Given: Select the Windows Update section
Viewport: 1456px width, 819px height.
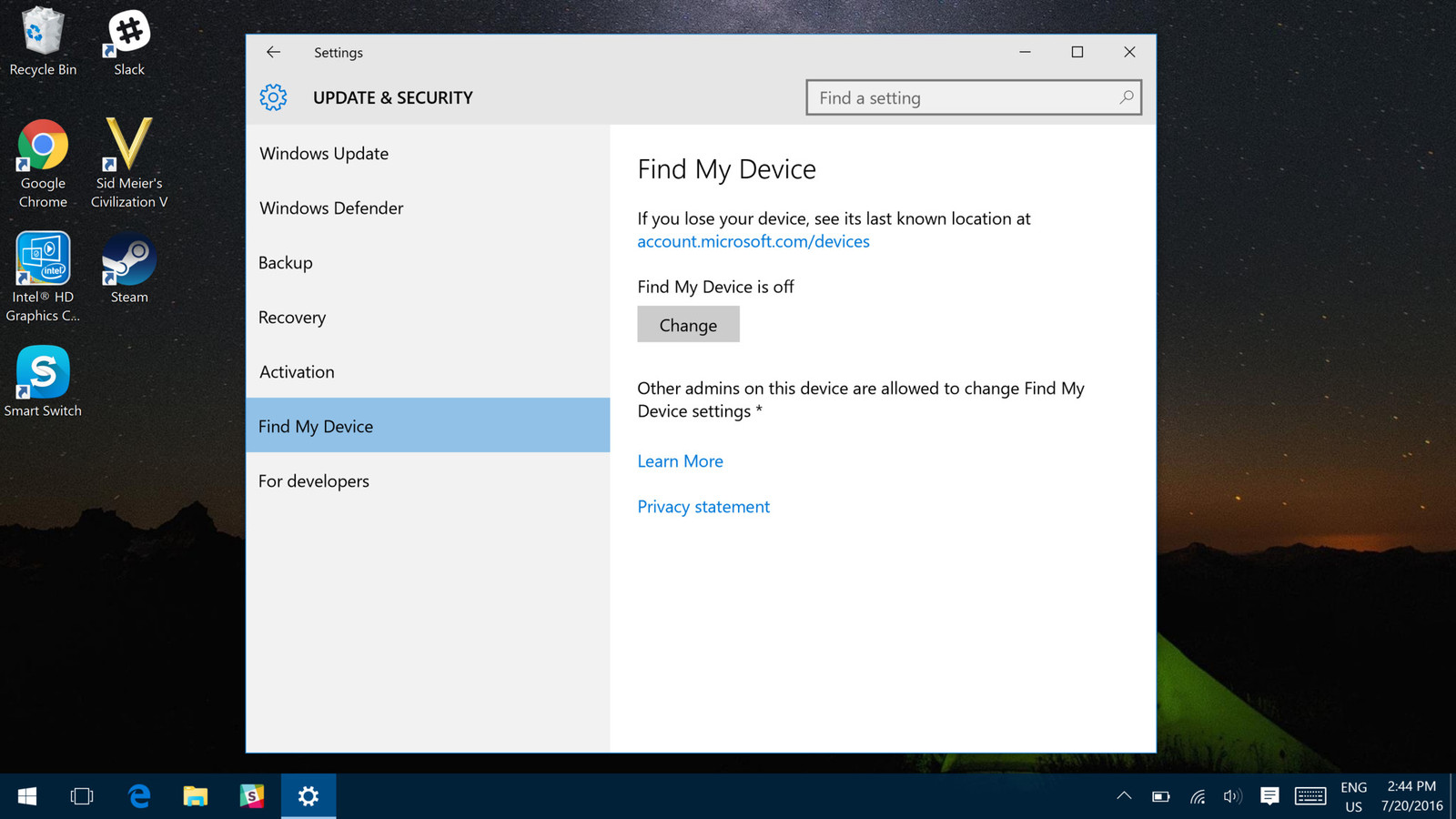Looking at the screenshot, I should tap(323, 153).
